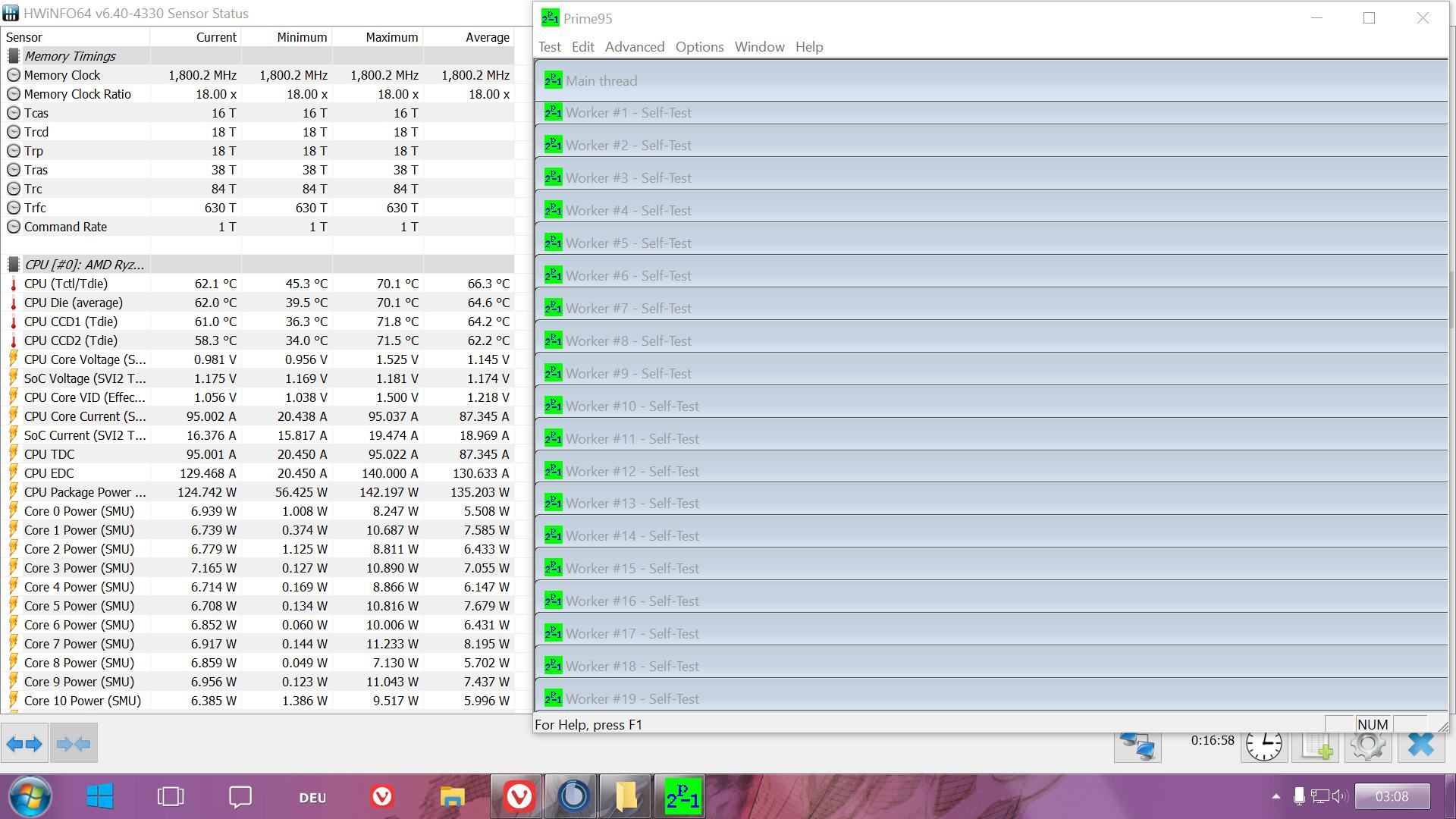Open the File Explorer taskbar icon
Screen dimensions: 1456x819
point(452,797)
